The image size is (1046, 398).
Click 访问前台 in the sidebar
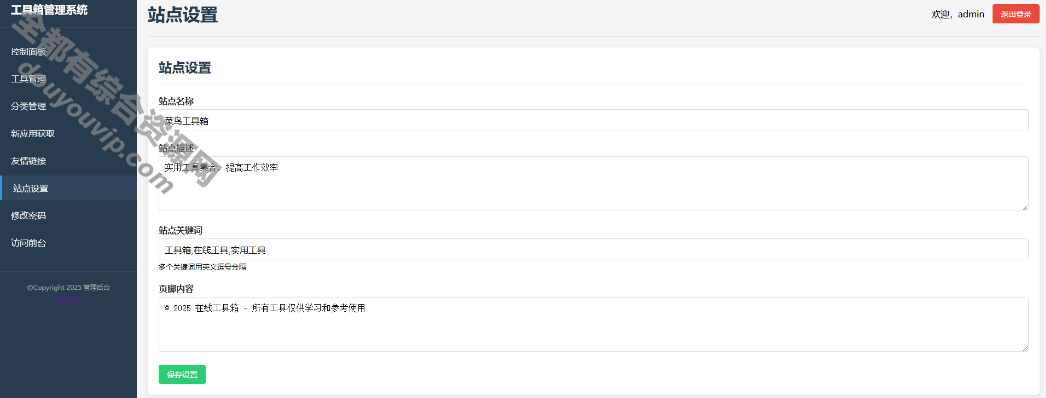(68, 243)
